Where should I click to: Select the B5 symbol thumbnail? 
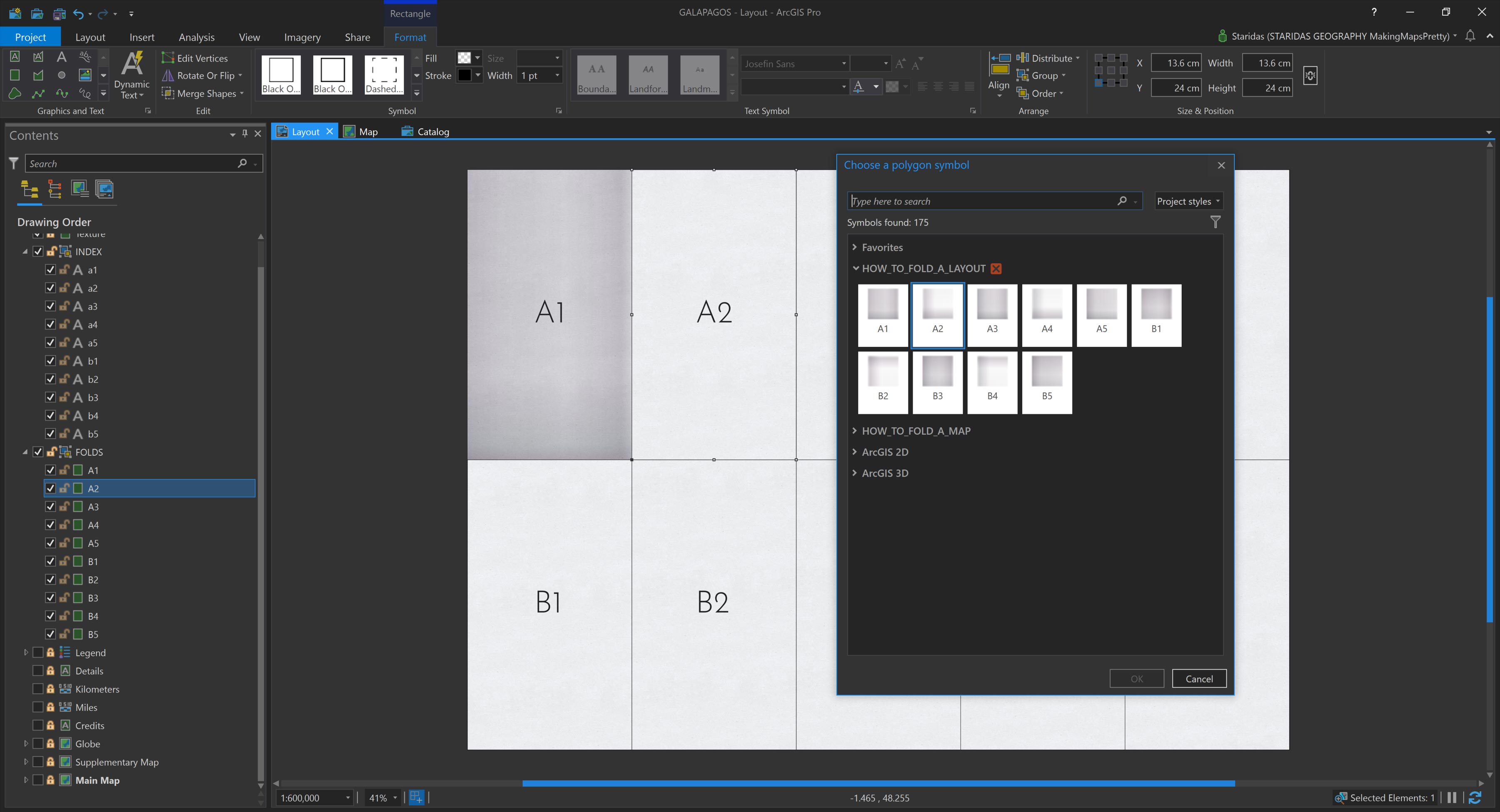1046,382
